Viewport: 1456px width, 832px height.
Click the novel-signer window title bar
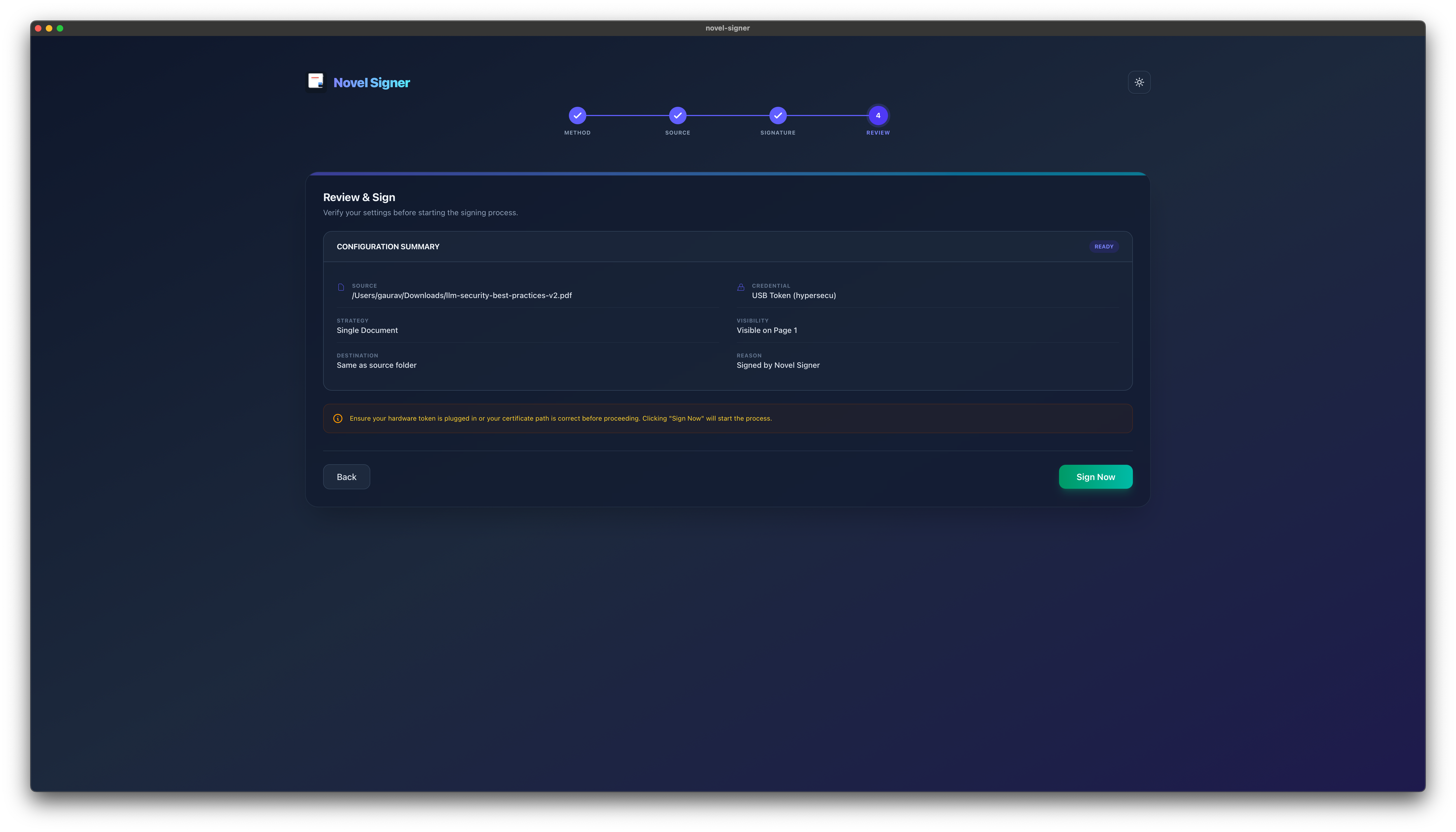(727, 28)
